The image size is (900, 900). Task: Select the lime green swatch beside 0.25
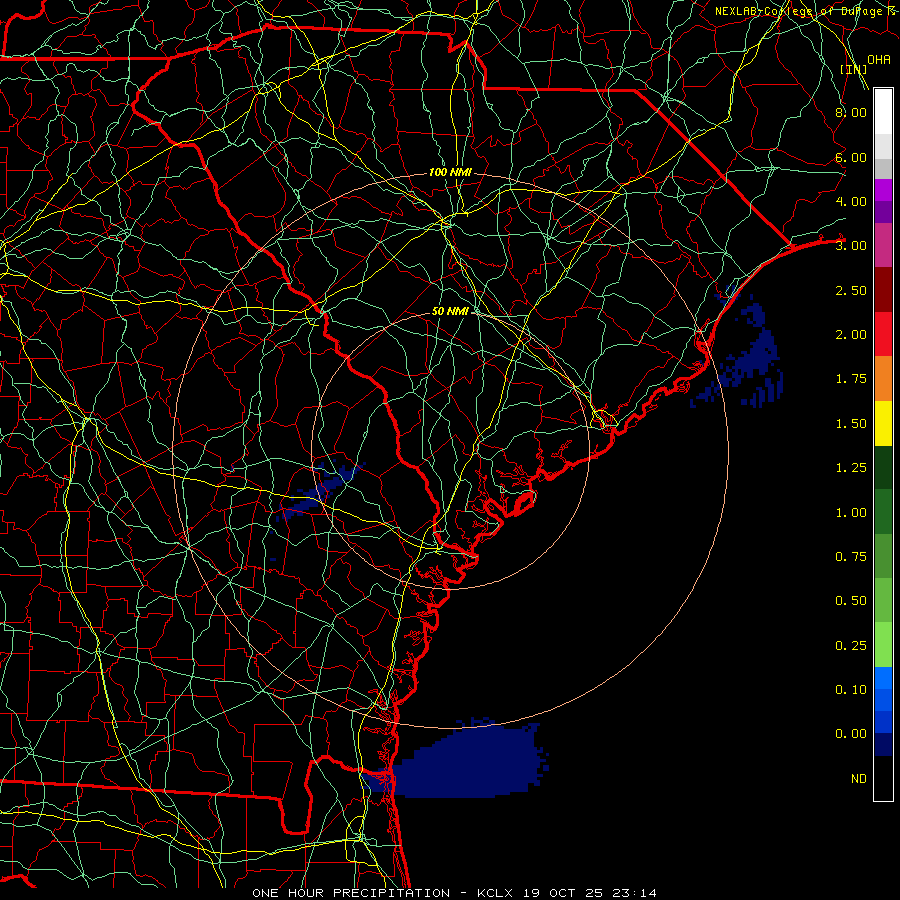(883, 645)
